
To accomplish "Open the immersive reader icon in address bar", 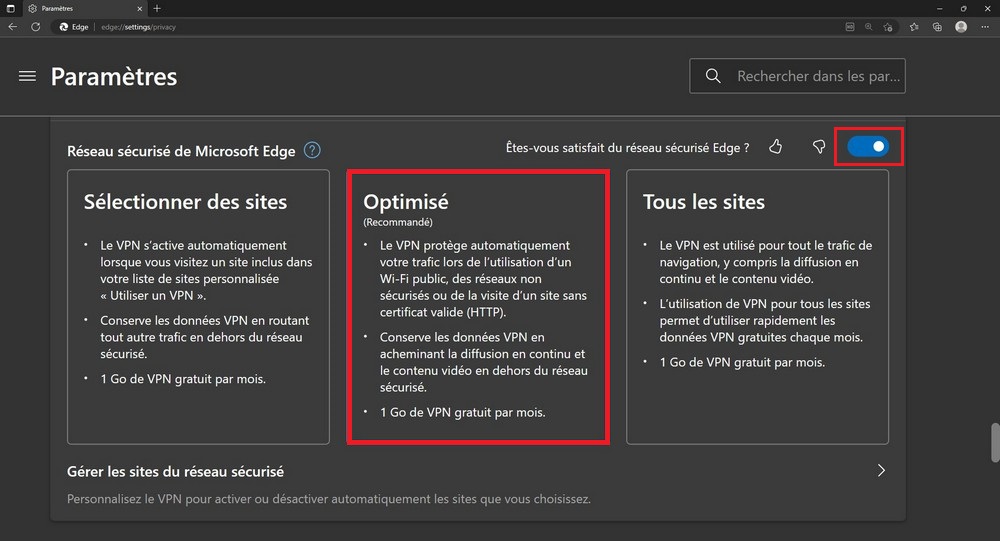I will (849, 27).
